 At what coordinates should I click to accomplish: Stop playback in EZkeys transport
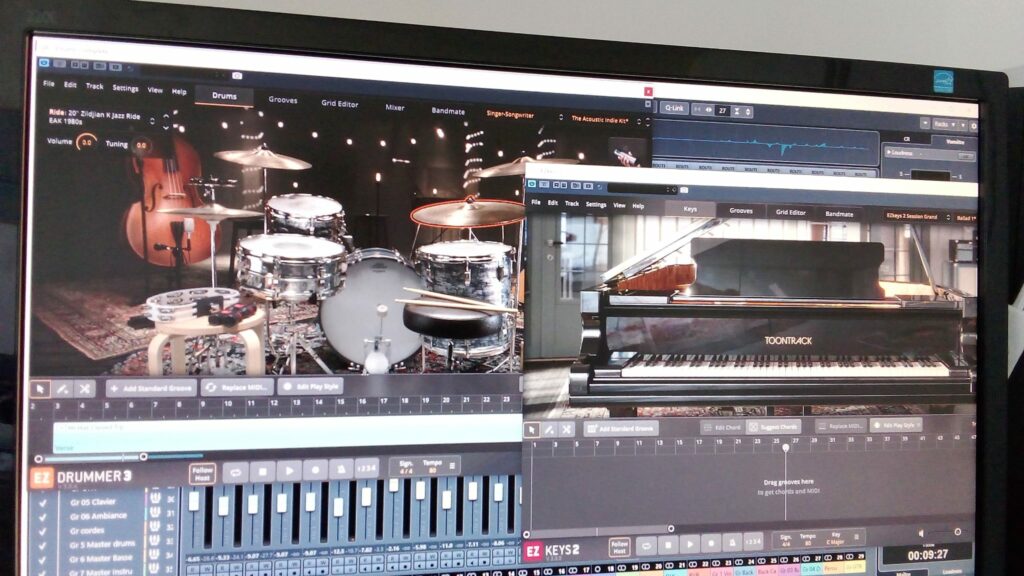(x=667, y=544)
